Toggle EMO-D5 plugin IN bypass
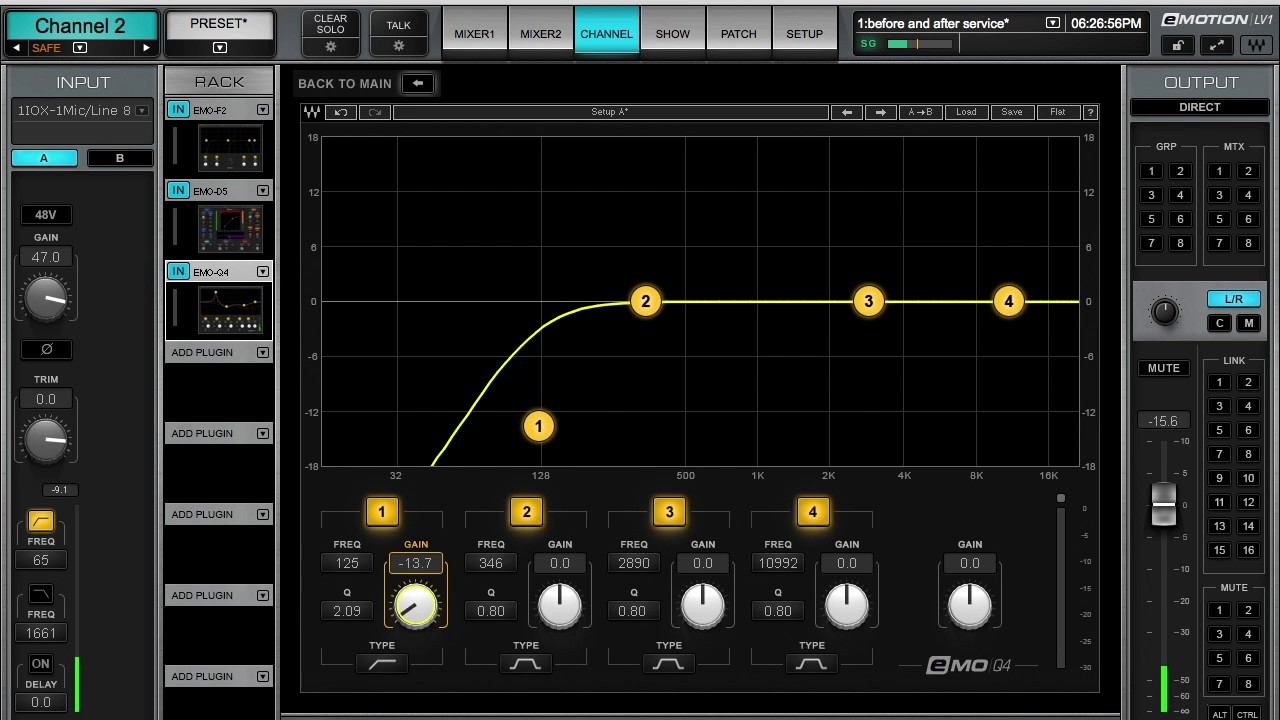Viewport: 1280px width, 720px height. point(178,190)
